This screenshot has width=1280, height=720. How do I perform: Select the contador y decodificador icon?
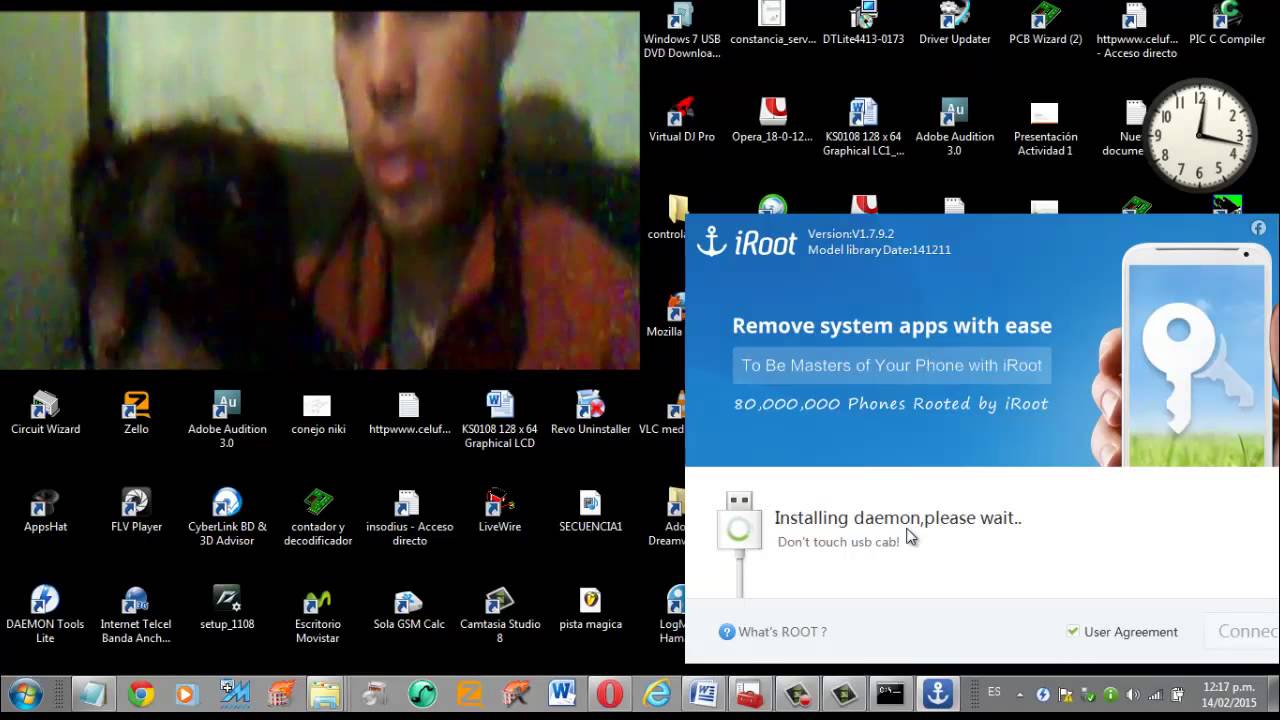tap(317, 517)
